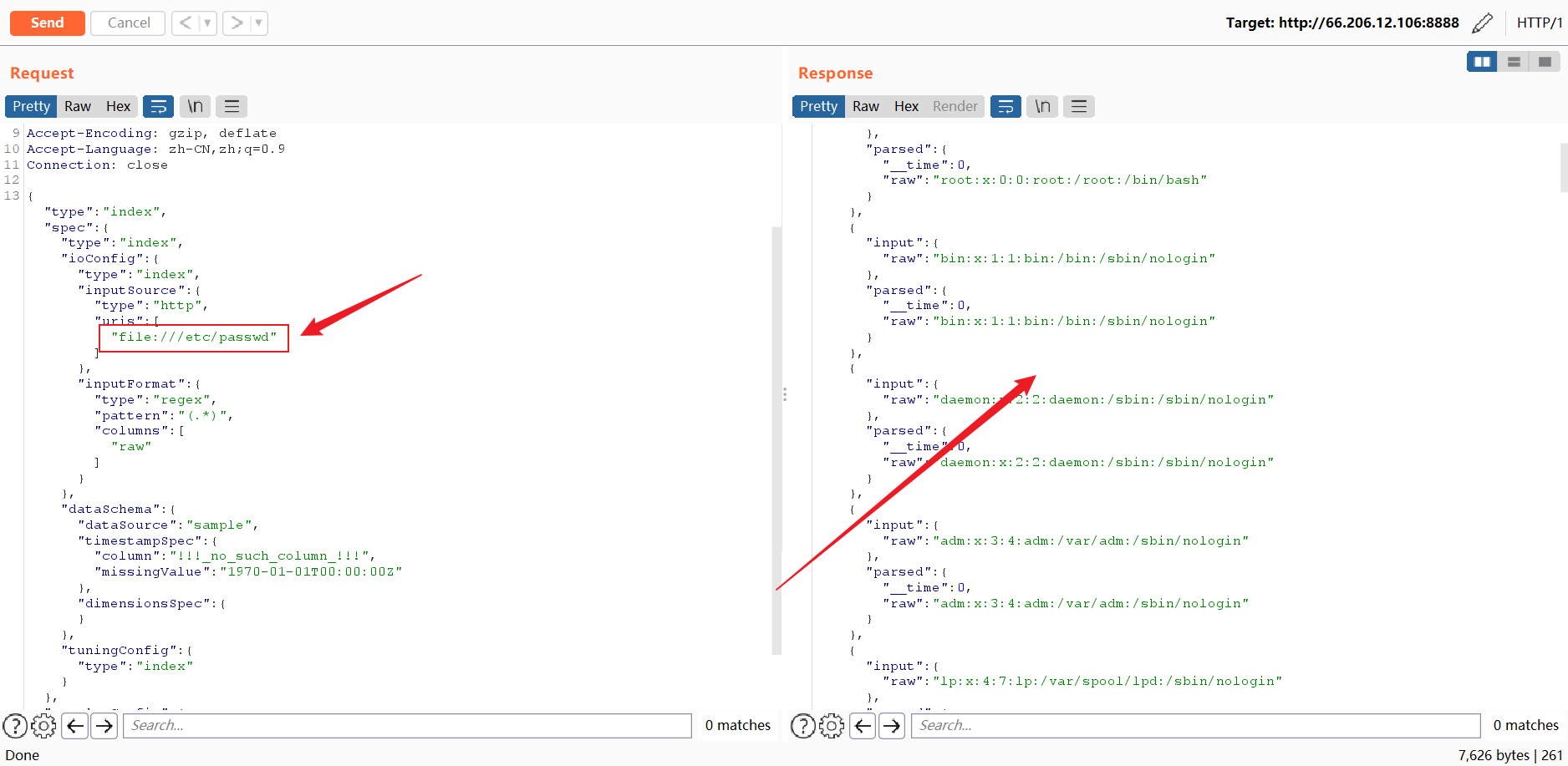The height and width of the screenshot is (766, 1568).
Task: Switch the Response view to Hex
Action: [x=906, y=106]
